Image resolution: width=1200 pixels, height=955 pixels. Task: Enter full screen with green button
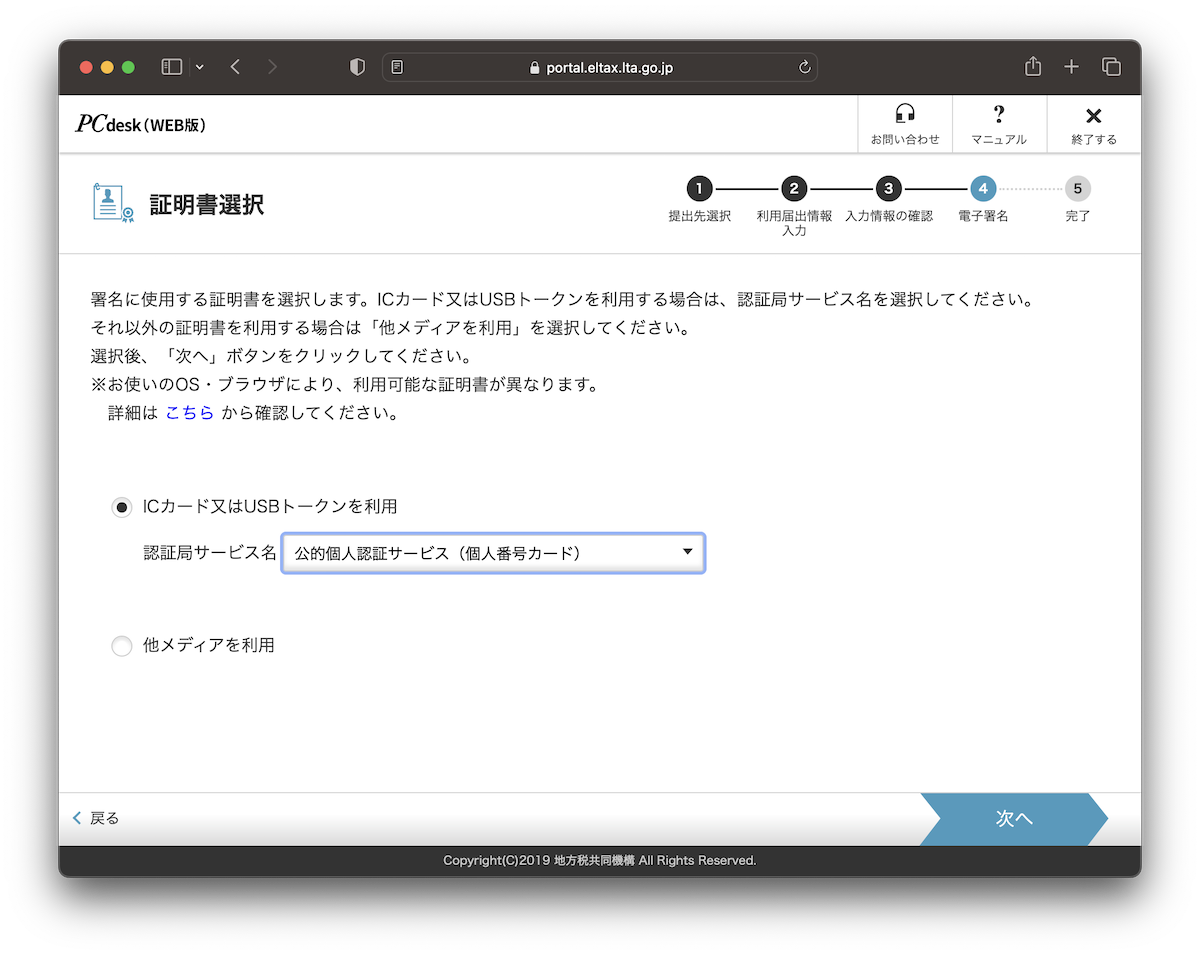coord(128,67)
